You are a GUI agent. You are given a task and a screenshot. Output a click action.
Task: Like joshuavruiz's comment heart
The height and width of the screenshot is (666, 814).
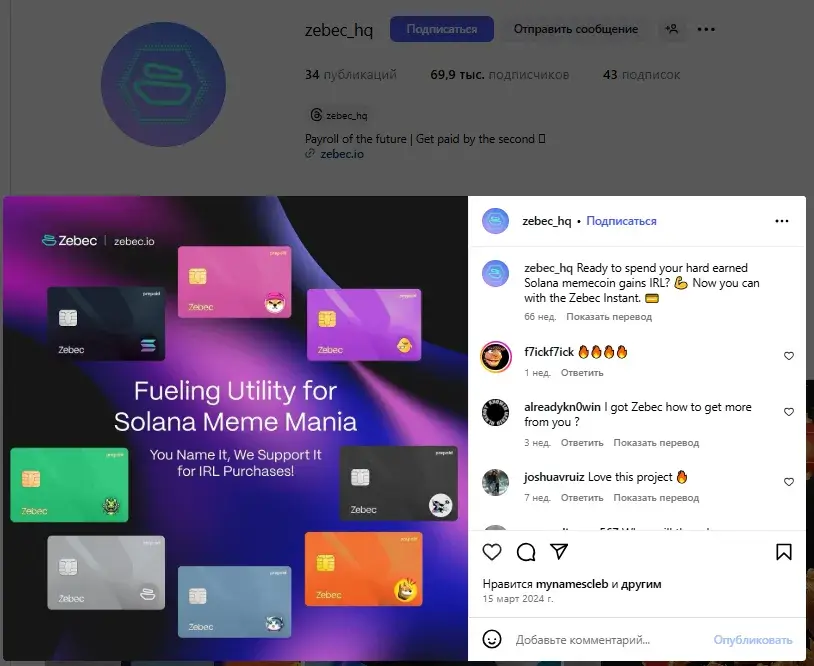point(789,482)
